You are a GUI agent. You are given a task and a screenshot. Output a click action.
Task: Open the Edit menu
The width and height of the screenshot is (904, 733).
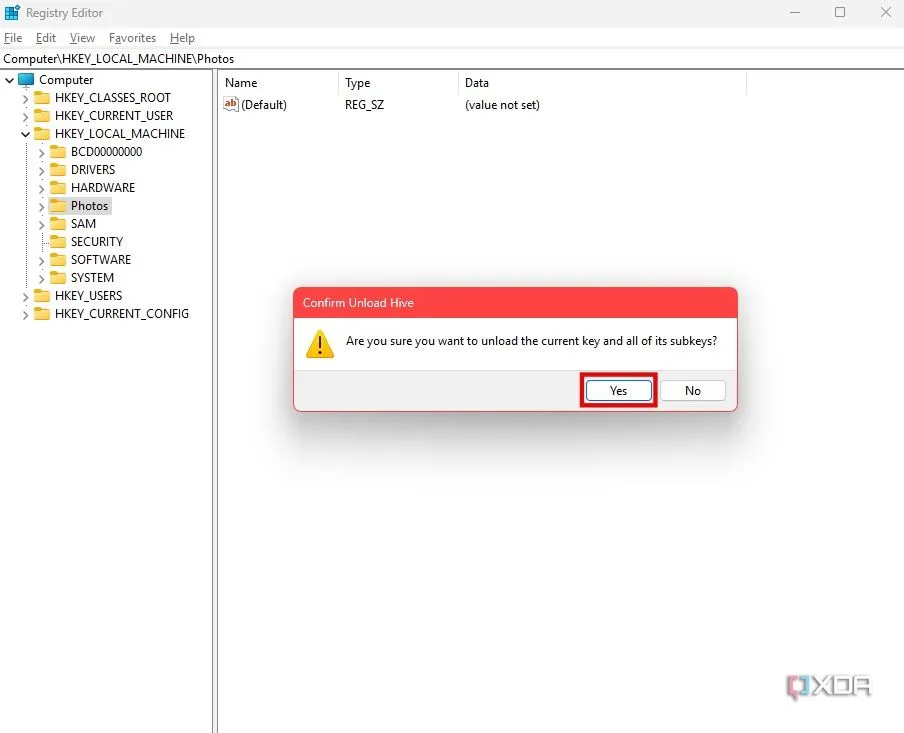click(46, 38)
